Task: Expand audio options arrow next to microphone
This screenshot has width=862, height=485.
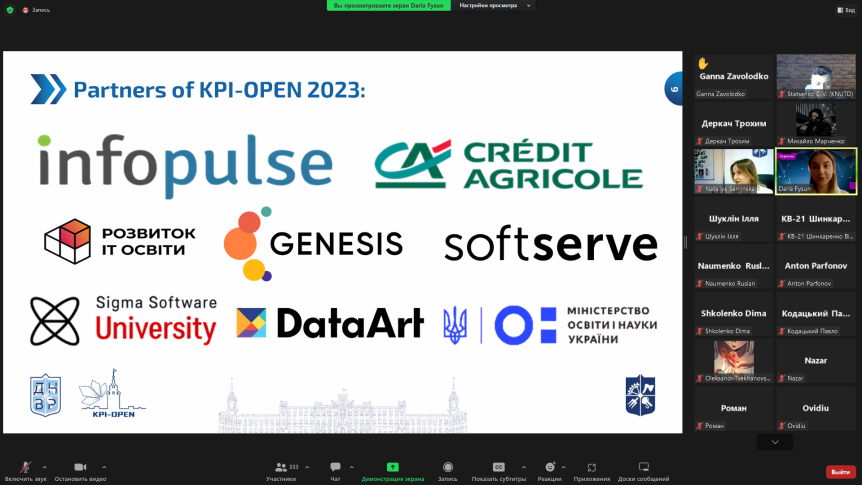Action: pos(45,467)
